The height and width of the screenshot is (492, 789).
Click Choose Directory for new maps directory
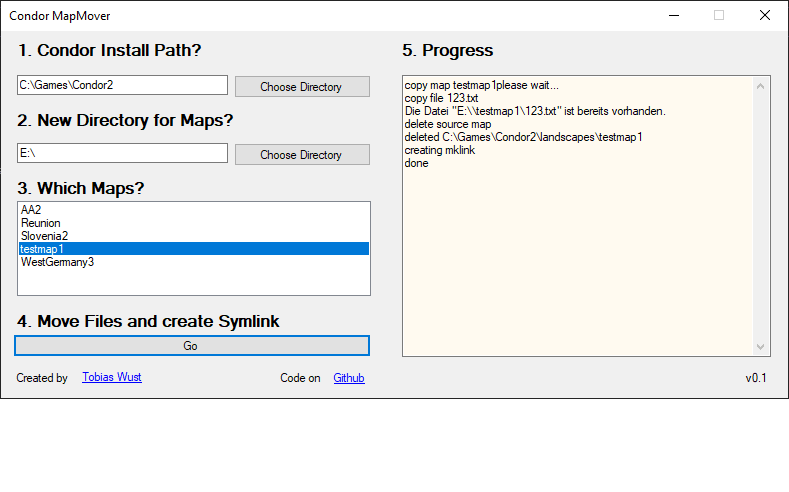point(302,154)
